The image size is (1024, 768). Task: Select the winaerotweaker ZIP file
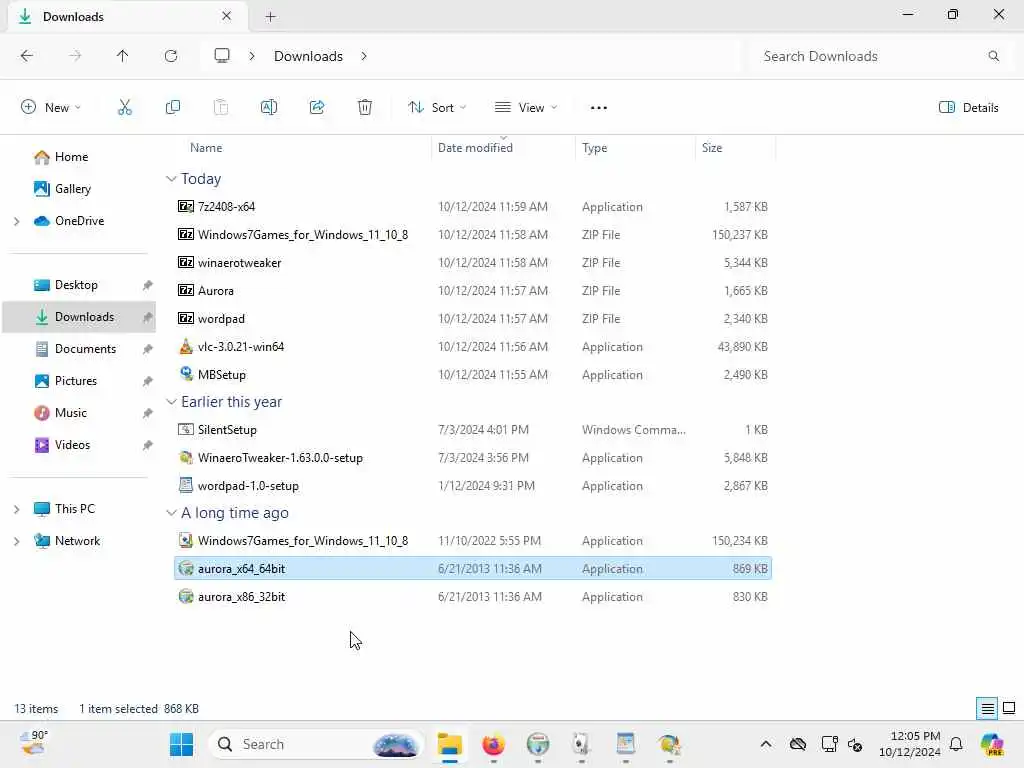(x=472, y=263)
